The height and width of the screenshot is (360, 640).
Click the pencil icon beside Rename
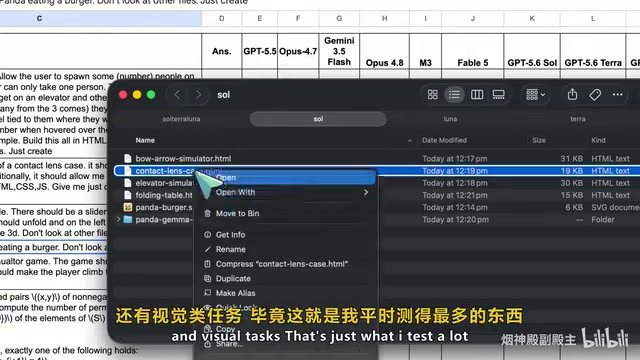(207, 249)
